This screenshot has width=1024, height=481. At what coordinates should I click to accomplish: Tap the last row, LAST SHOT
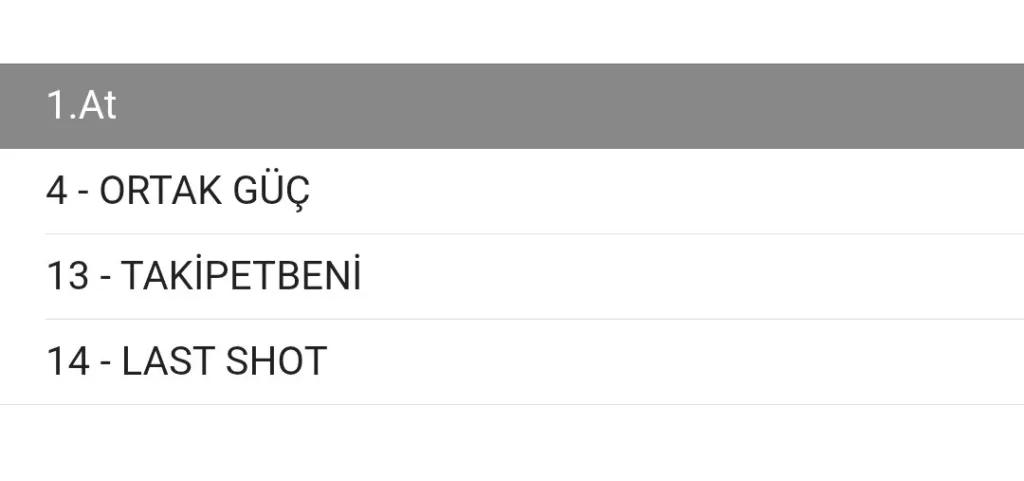(187, 361)
